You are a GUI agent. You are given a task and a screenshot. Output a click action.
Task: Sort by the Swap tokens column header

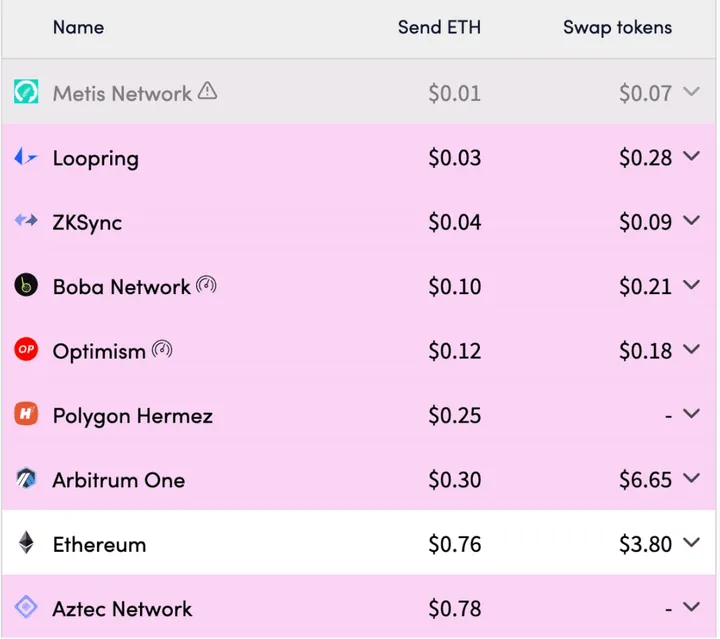click(616, 28)
